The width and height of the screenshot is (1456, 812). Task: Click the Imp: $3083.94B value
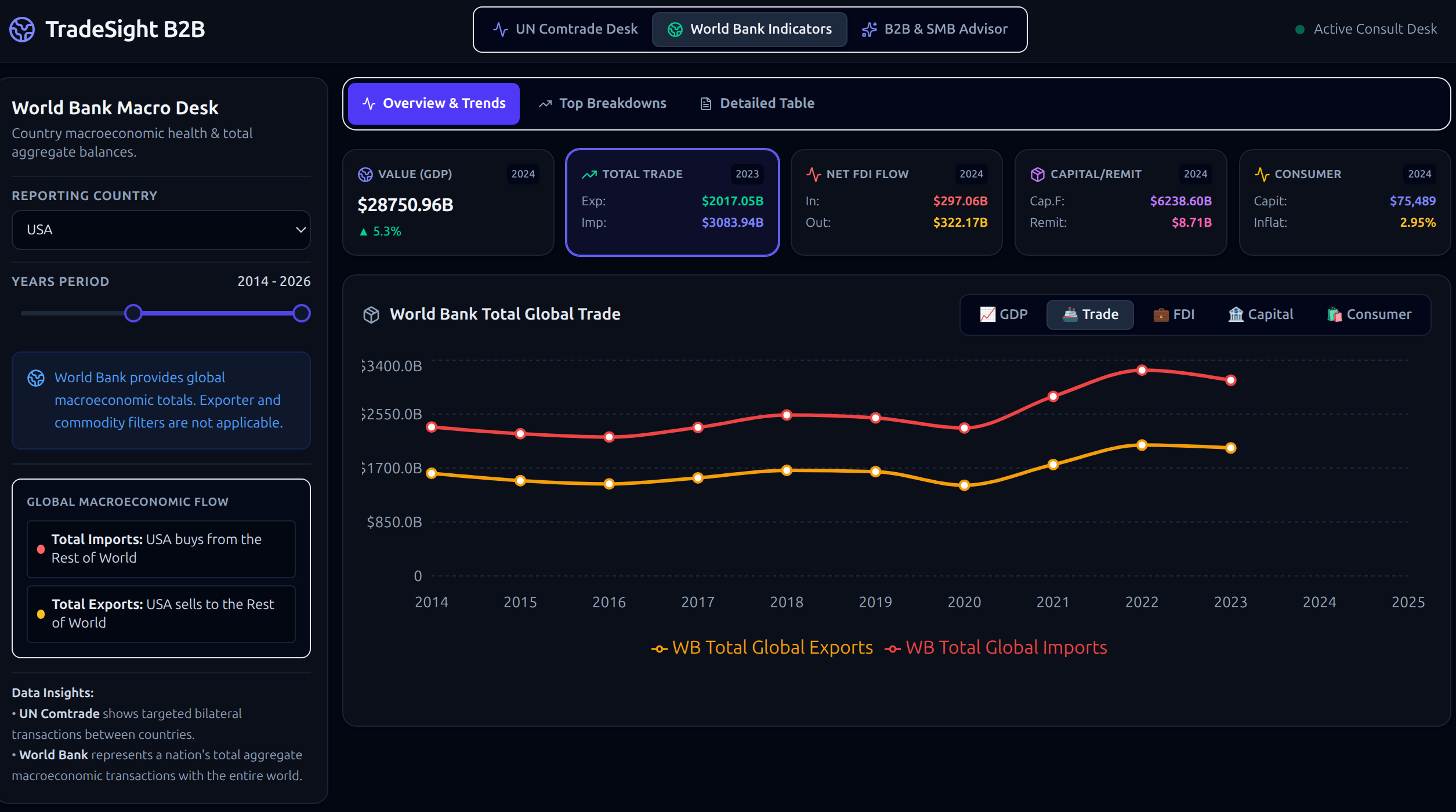pos(732,223)
